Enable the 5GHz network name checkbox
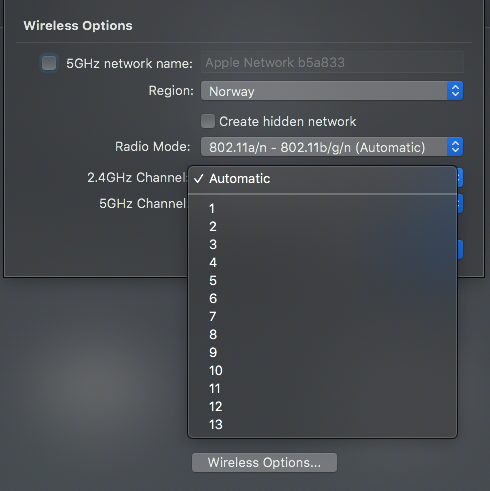The image size is (490, 491). 49,63
